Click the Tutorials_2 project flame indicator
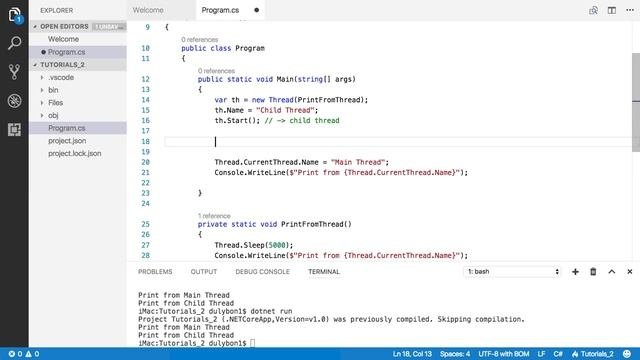 pos(593,354)
